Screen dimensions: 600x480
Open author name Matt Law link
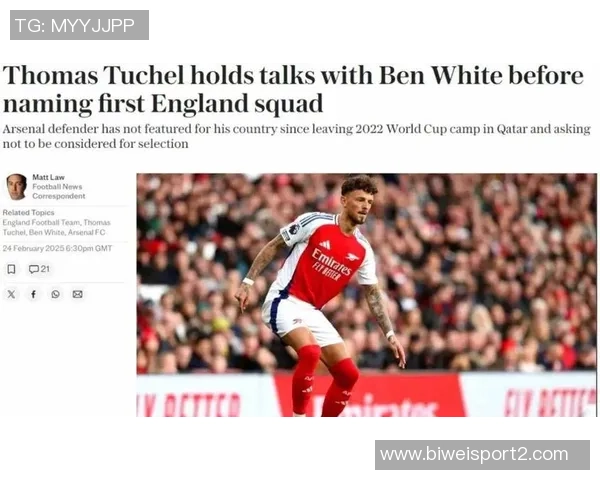(x=48, y=177)
